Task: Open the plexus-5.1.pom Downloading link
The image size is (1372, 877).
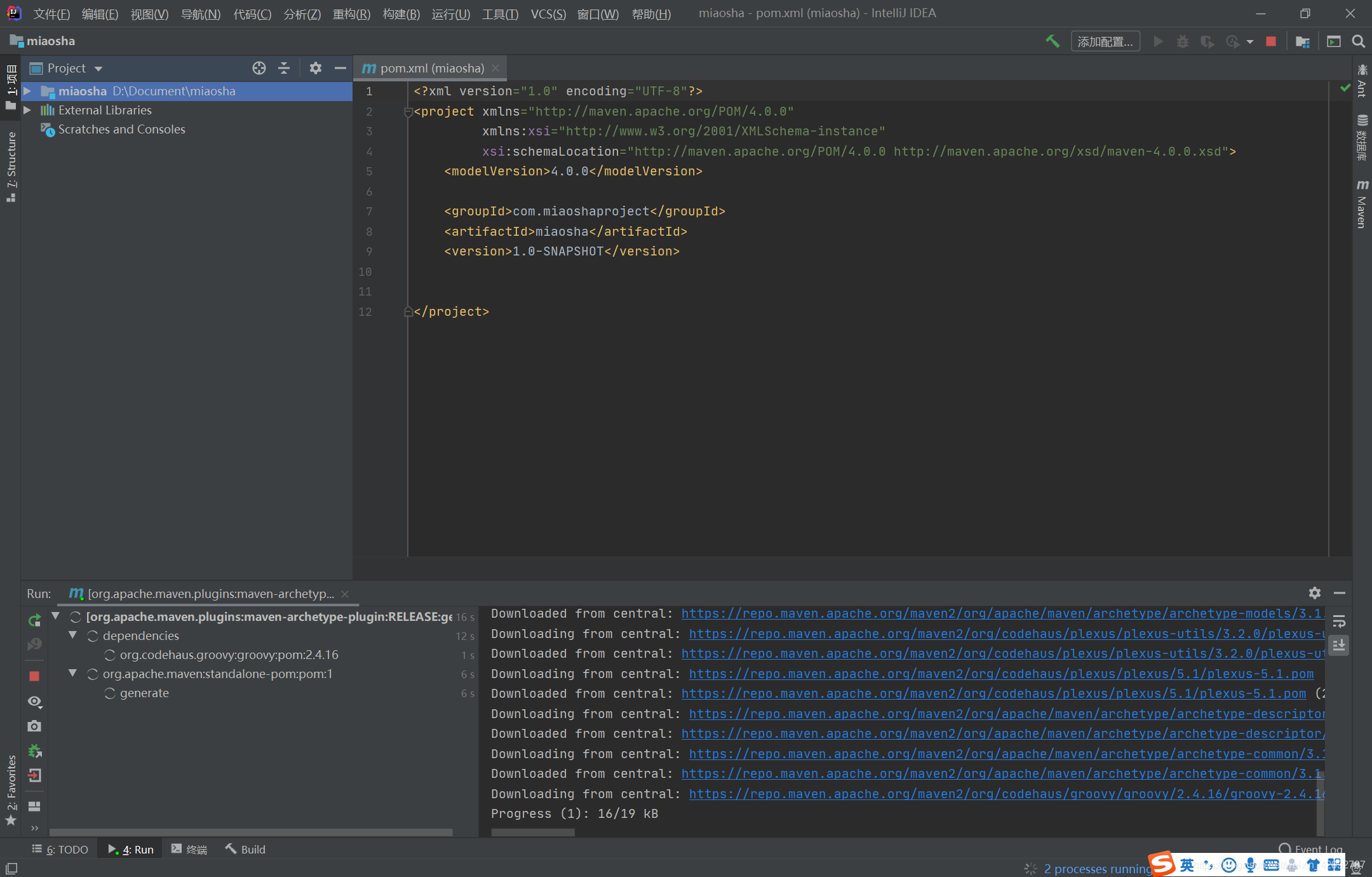Action: pyautogui.click(x=1001, y=674)
